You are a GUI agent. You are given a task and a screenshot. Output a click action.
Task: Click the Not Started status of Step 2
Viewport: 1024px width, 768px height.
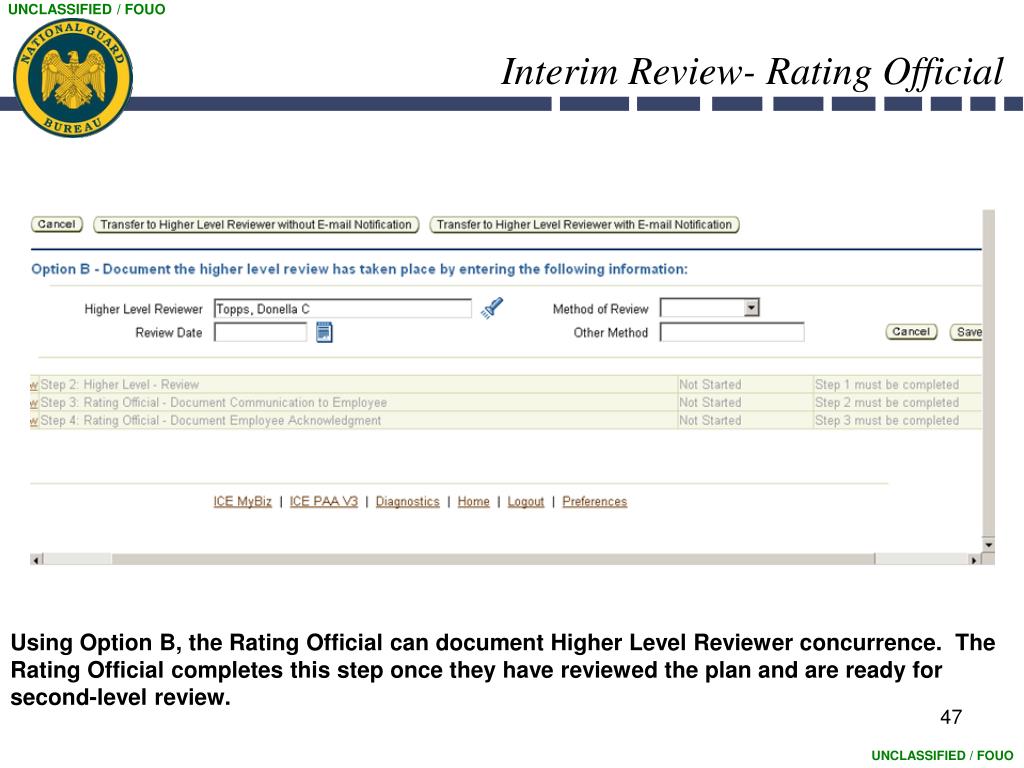[710, 385]
